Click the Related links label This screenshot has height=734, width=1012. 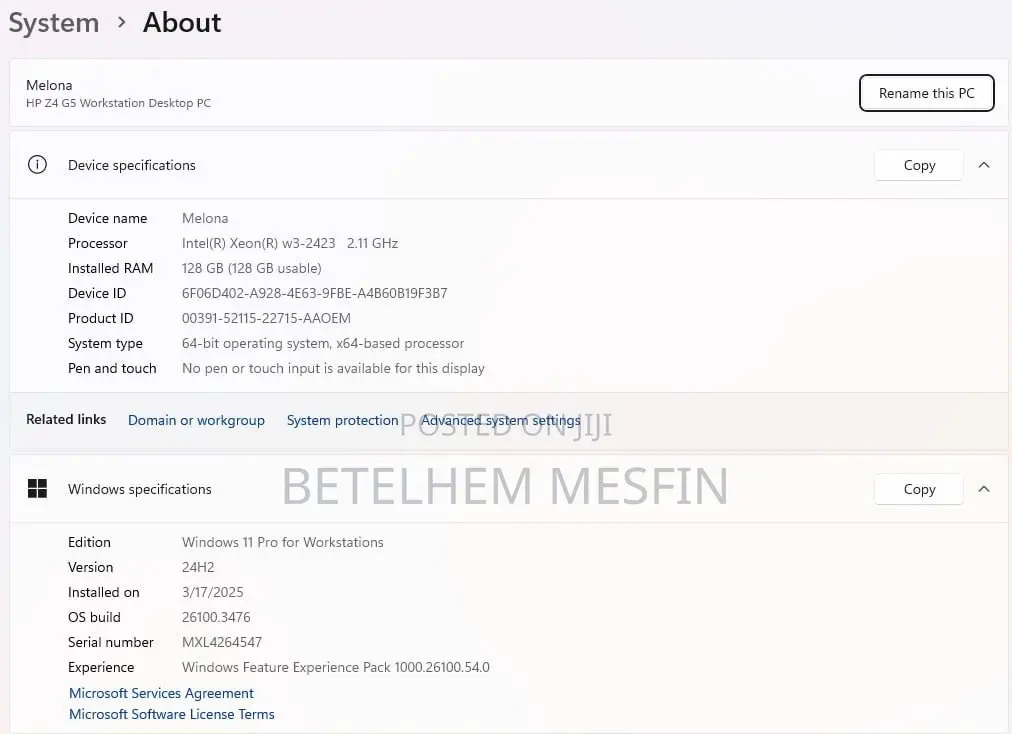(x=66, y=420)
